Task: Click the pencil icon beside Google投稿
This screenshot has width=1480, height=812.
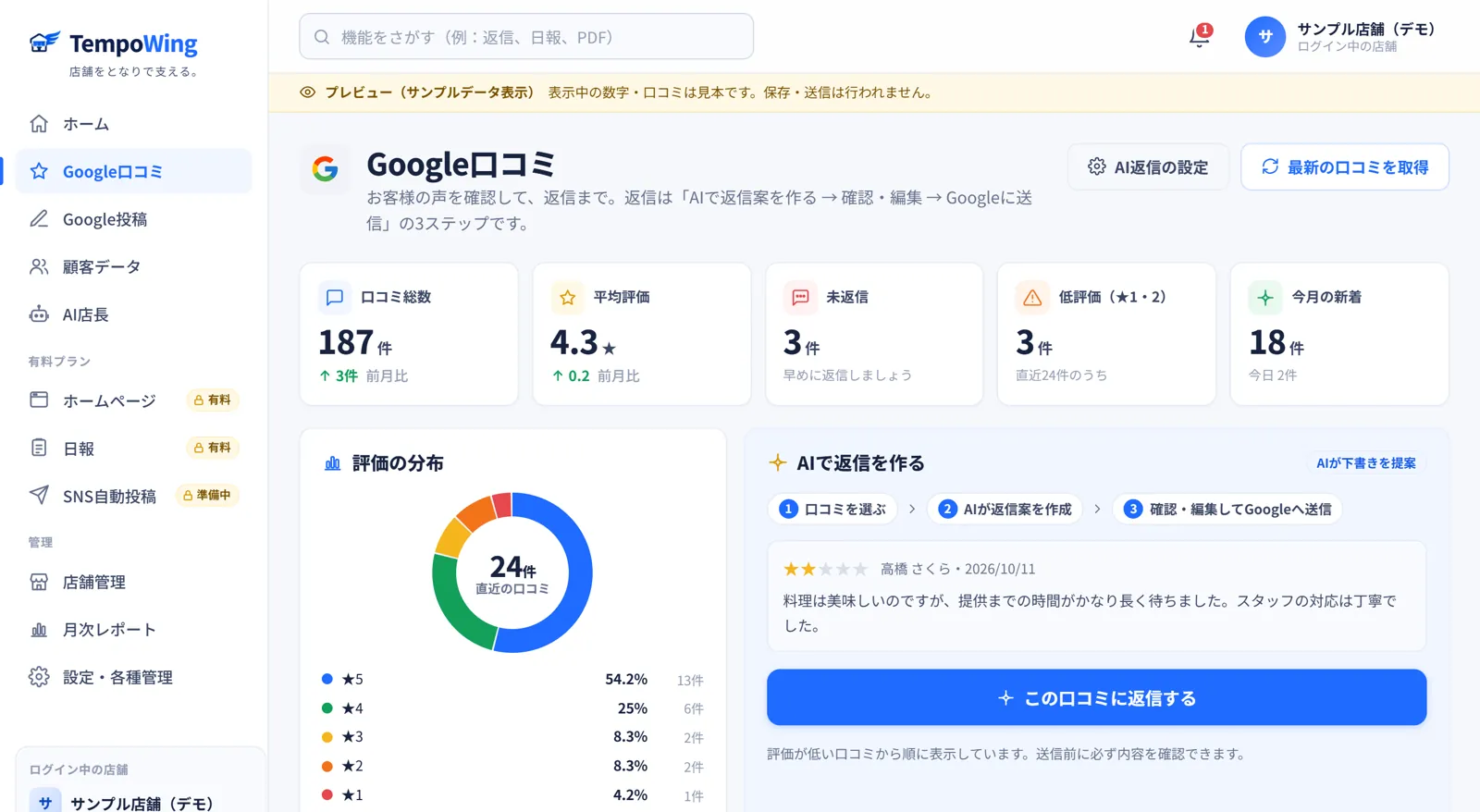Action: 39,219
